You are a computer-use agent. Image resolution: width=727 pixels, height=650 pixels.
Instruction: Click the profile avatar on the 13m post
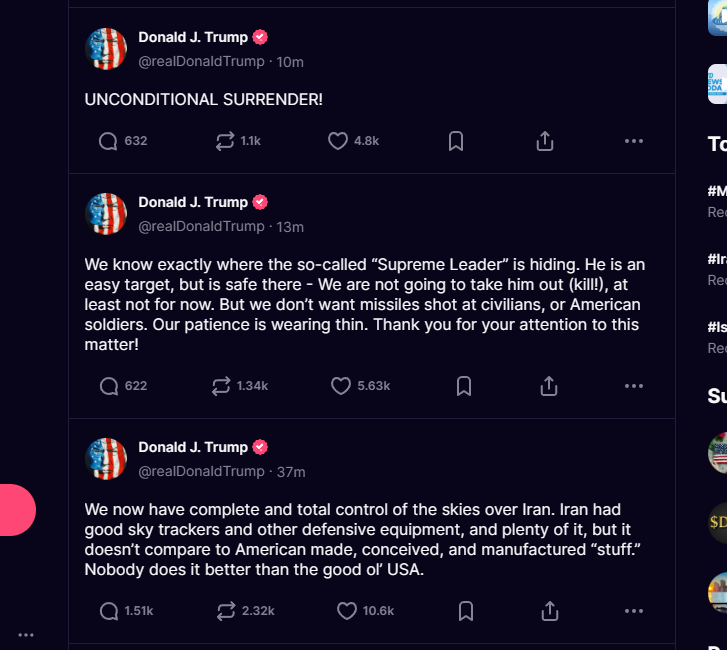coord(106,214)
